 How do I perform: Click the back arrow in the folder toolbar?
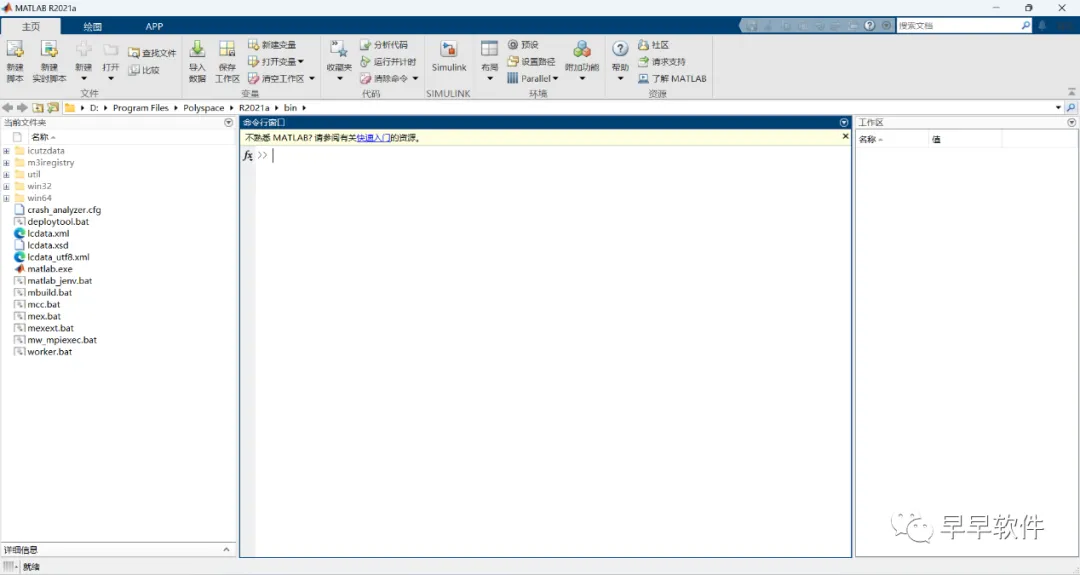[x=8, y=107]
